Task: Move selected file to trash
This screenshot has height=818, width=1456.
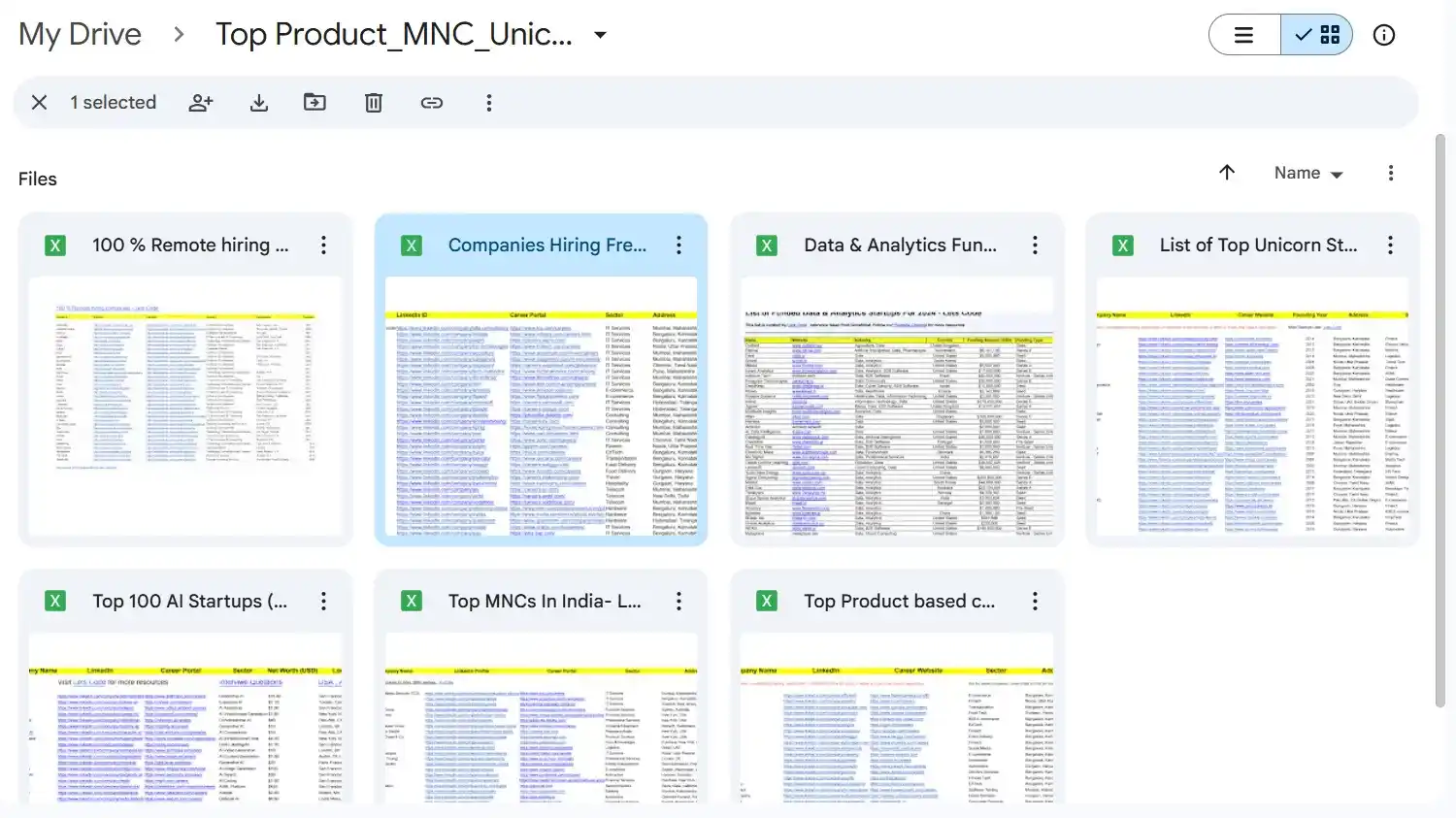Action: (x=374, y=102)
